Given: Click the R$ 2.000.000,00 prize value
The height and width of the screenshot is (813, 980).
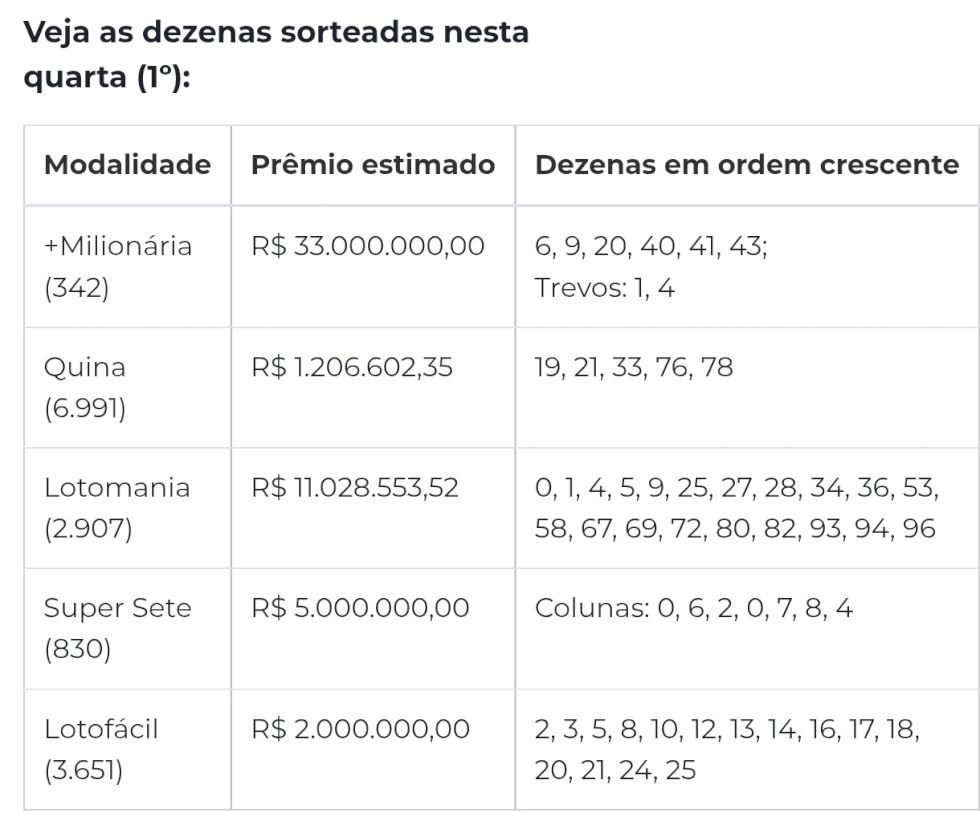Looking at the screenshot, I should click(x=360, y=729).
